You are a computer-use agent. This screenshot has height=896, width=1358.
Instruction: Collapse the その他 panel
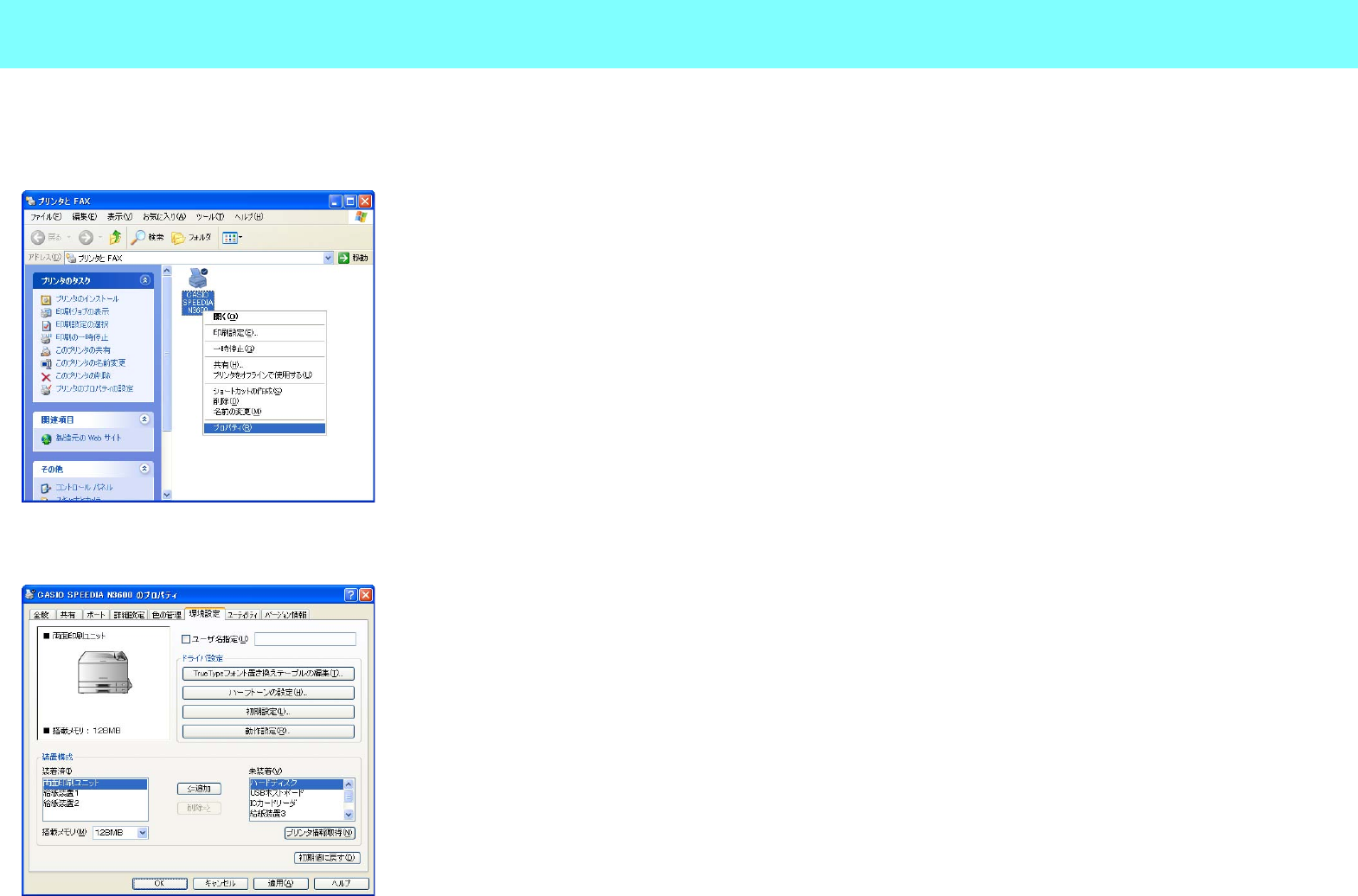144,469
